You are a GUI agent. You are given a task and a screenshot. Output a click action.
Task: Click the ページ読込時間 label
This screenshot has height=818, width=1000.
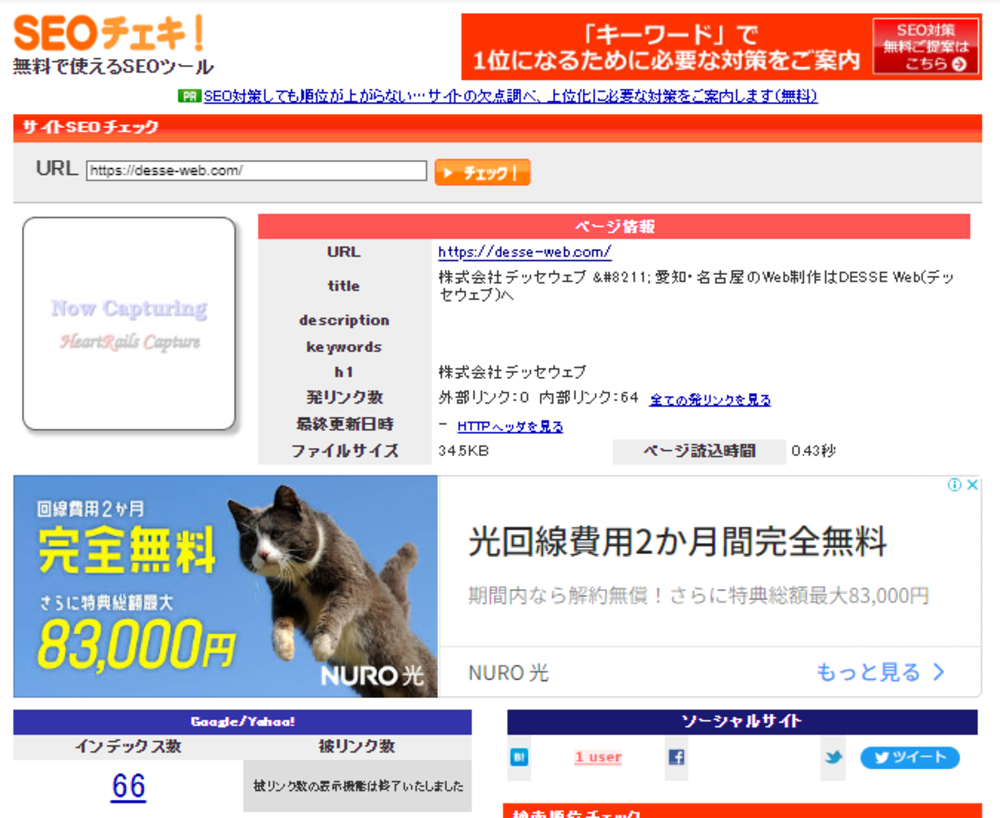(x=700, y=451)
